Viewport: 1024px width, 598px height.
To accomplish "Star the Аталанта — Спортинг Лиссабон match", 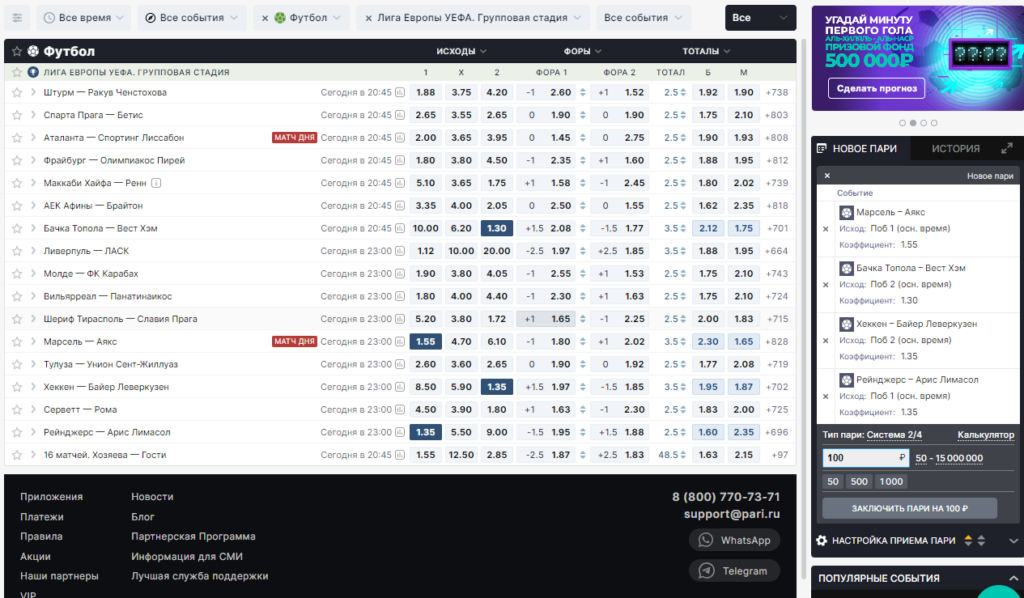I will [17, 138].
